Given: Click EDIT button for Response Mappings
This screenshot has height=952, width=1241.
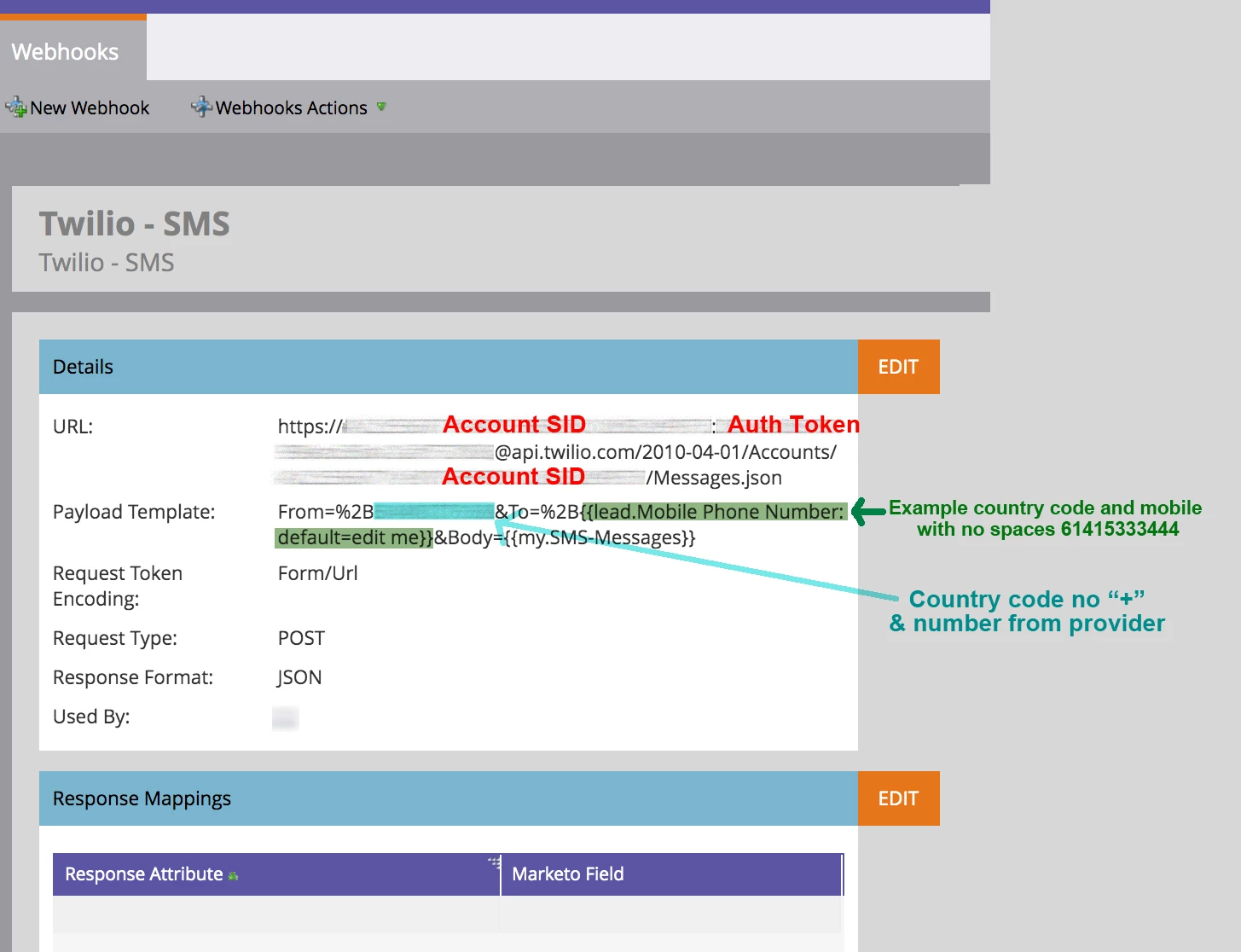Looking at the screenshot, I should point(898,798).
